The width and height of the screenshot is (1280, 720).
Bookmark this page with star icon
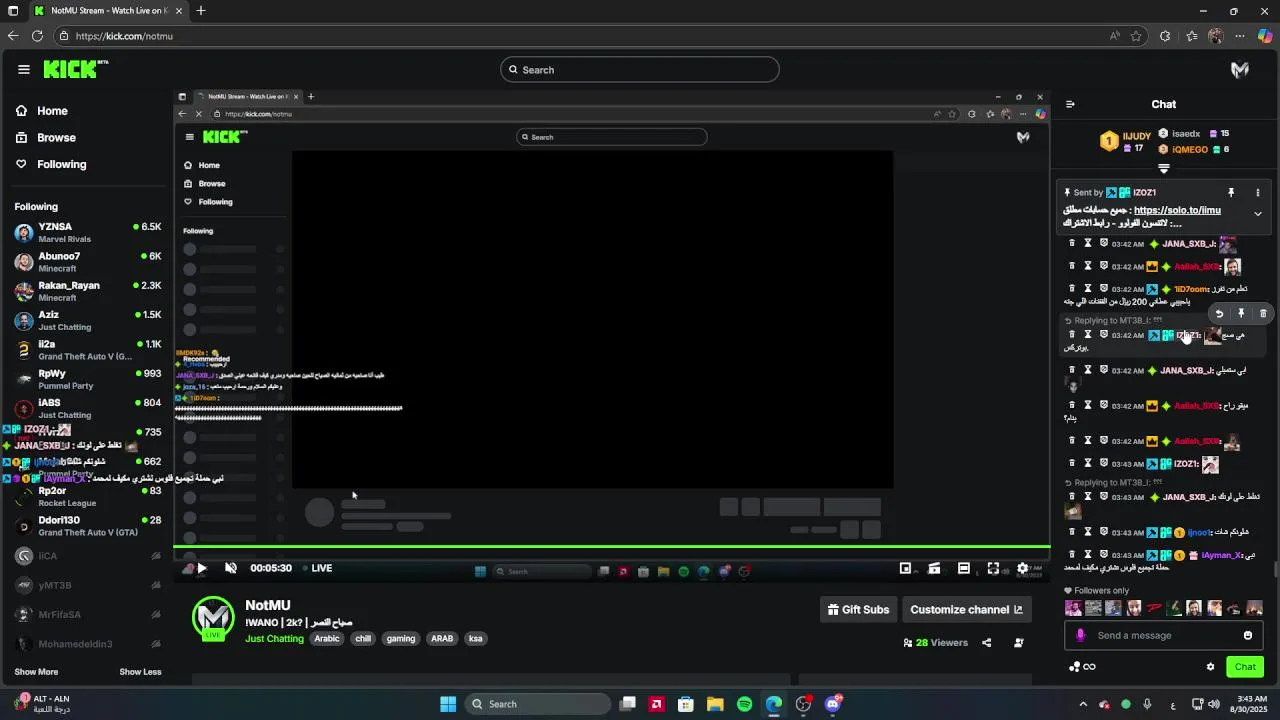click(x=1136, y=36)
